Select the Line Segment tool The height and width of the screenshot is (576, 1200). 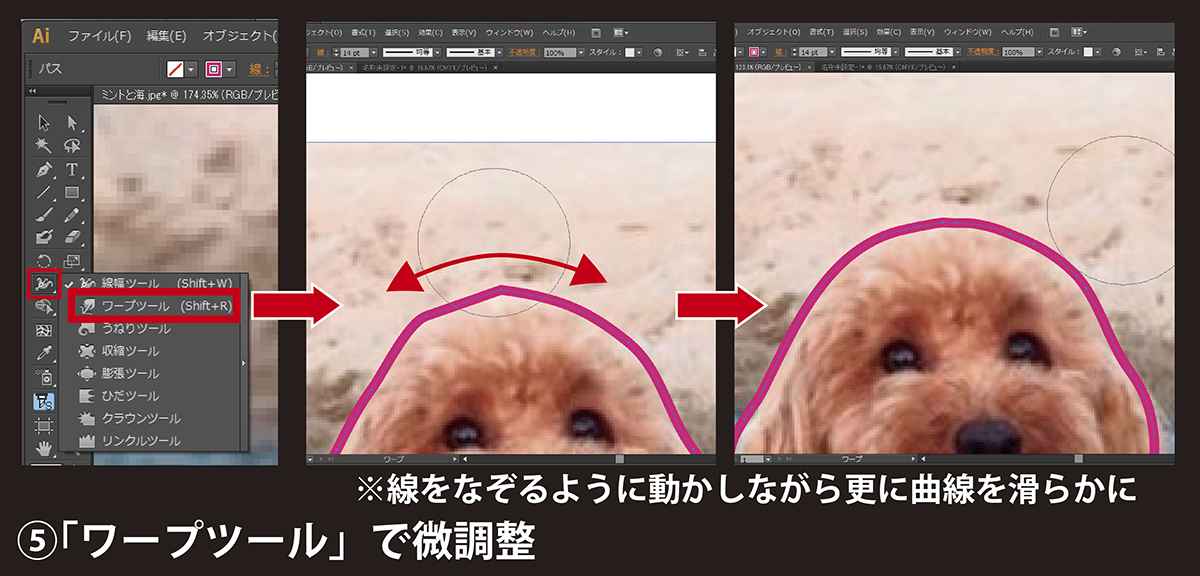click(x=44, y=192)
